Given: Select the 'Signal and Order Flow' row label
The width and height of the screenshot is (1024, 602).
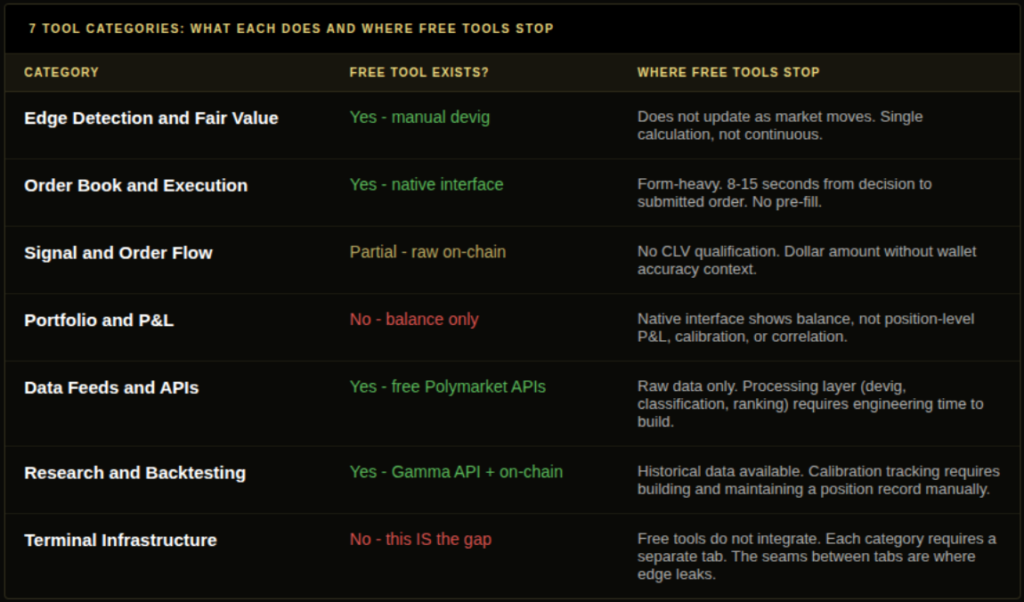Looking at the screenshot, I should [118, 253].
